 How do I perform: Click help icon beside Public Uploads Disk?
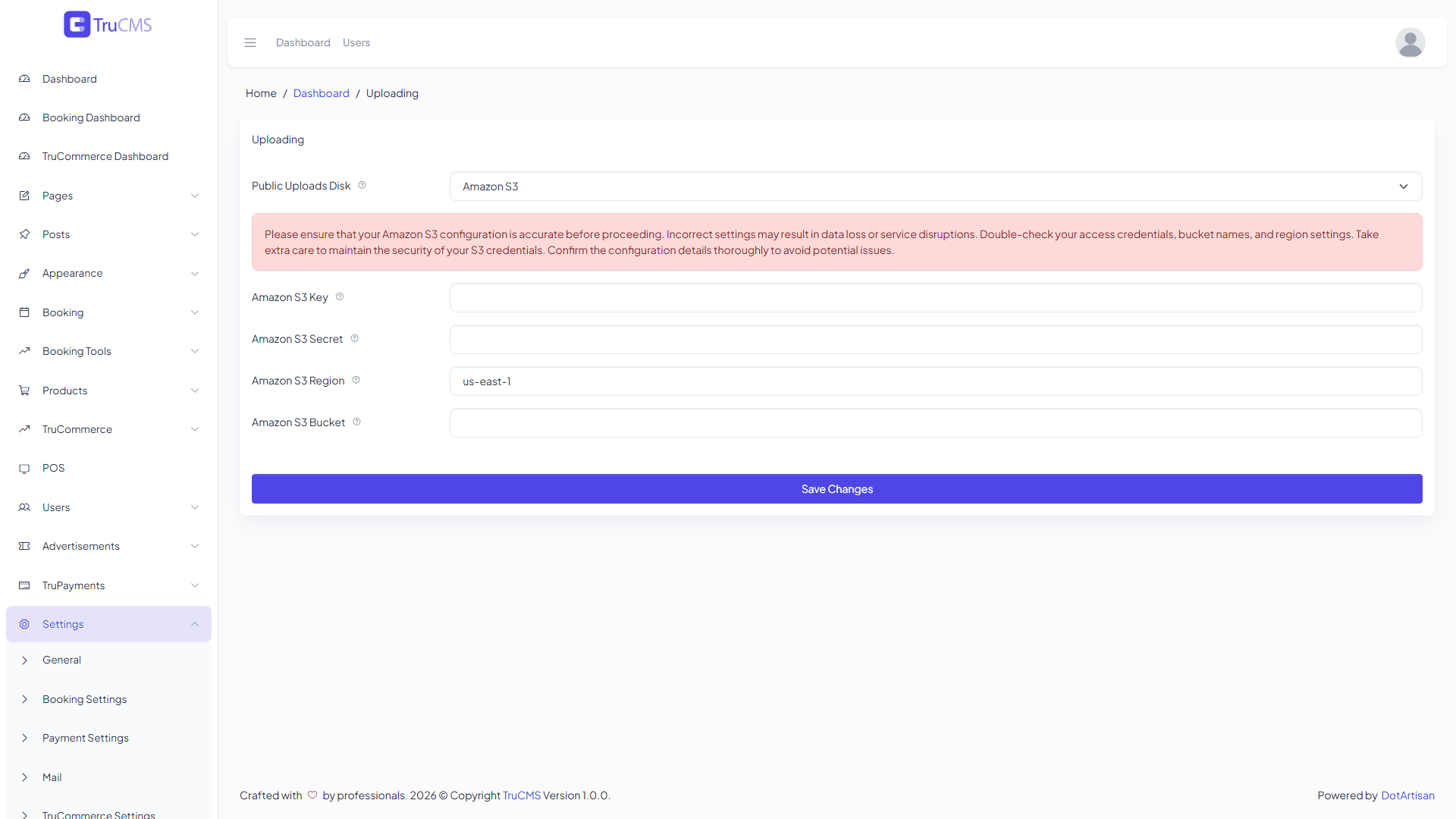pos(362,185)
